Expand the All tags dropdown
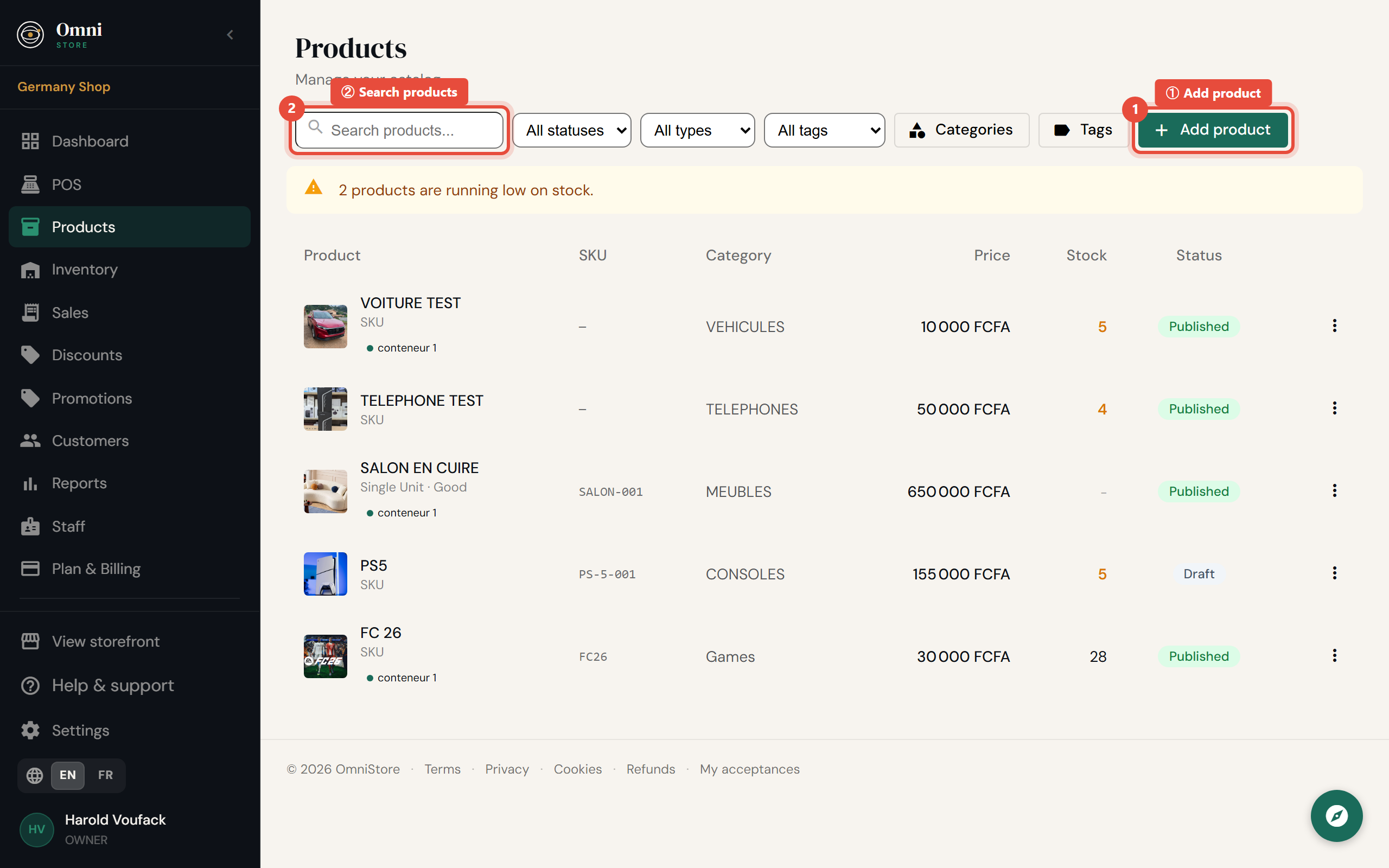This screenshot has height=868, width=1389. point(824,130)
